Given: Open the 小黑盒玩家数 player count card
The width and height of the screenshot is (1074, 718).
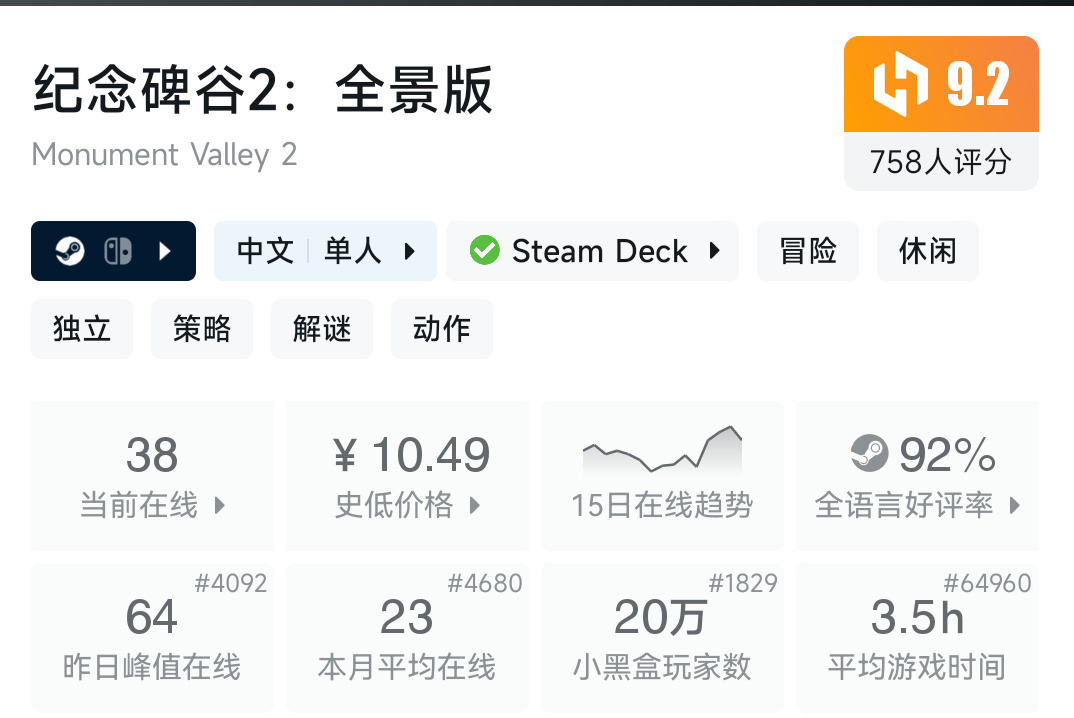Looking at the screenshot, I should pos(662,637).
